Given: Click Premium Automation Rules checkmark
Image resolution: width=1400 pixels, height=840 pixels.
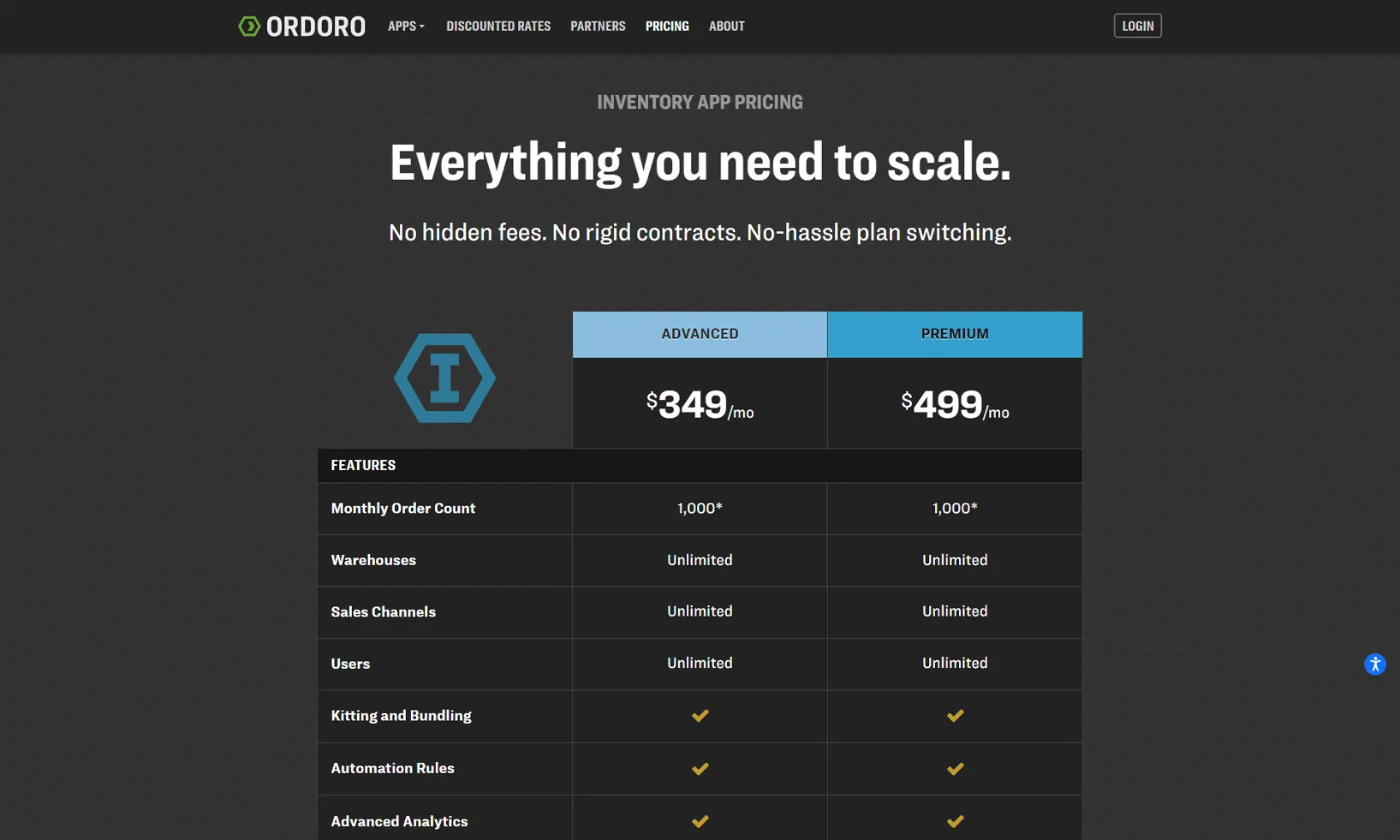Looking at the screenshot, I should [956, 769].
